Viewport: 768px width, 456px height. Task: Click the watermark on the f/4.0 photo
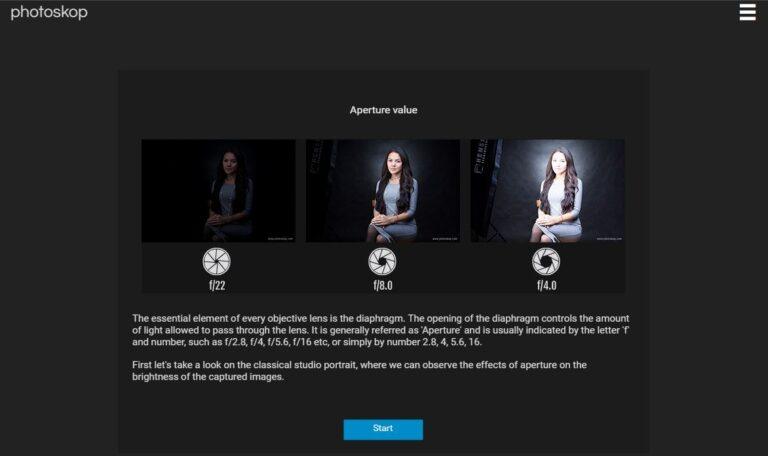tap(608, 239)
